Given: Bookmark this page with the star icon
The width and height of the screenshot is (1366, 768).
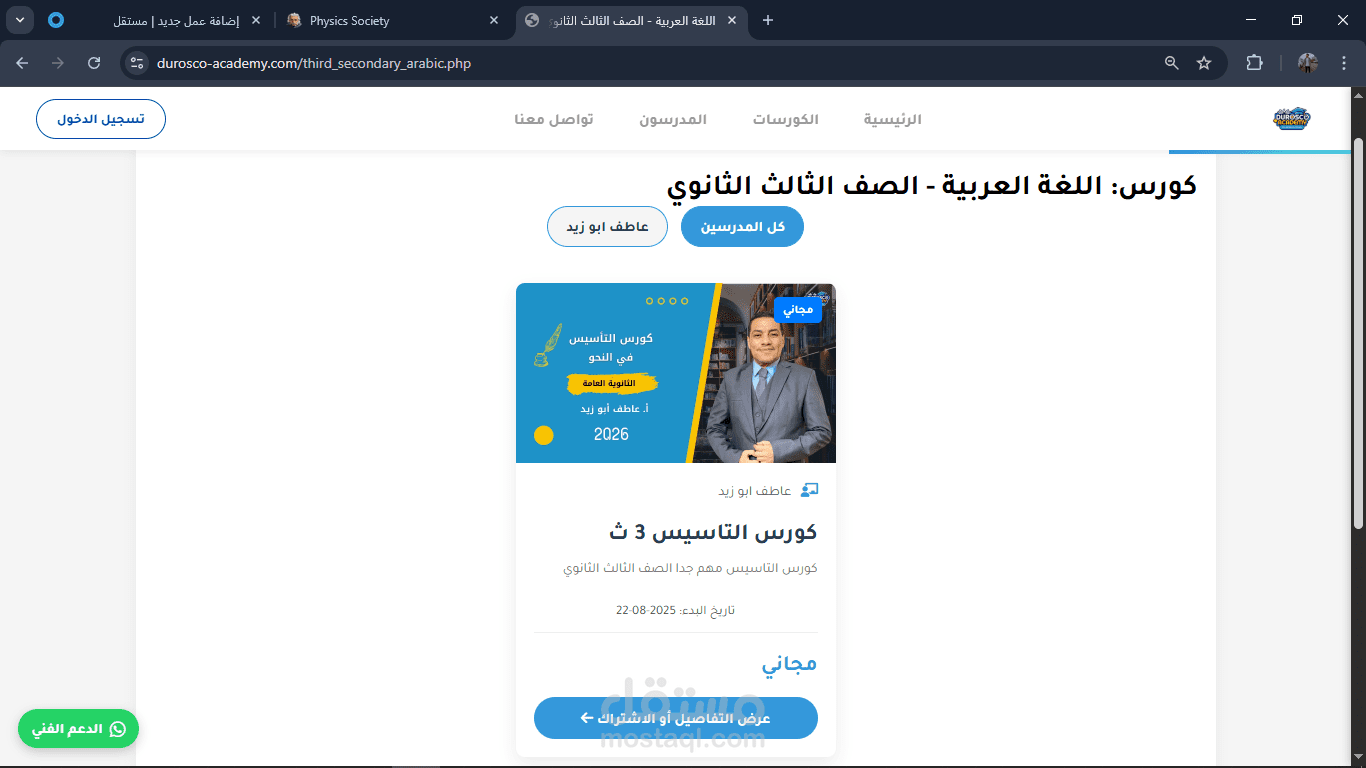Looking at the screenshot, I should point(1204,63).
